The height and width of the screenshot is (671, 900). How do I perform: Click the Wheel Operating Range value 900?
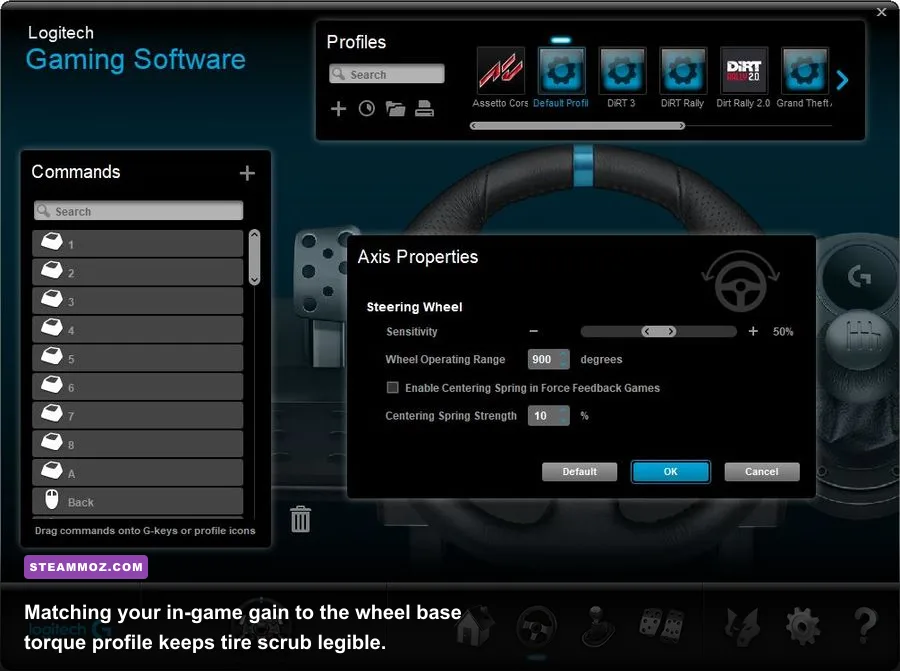coord(543,359)
